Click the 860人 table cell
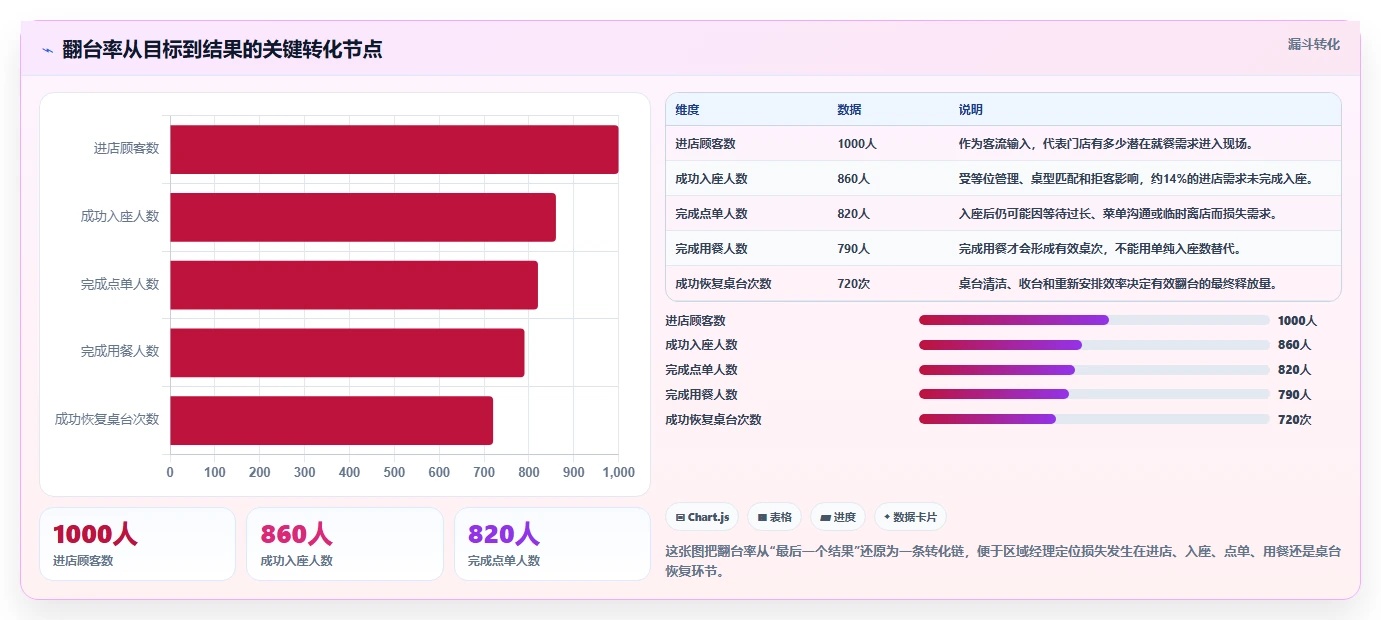This screenshot has height=620, width=1381. tap(854, 179)
